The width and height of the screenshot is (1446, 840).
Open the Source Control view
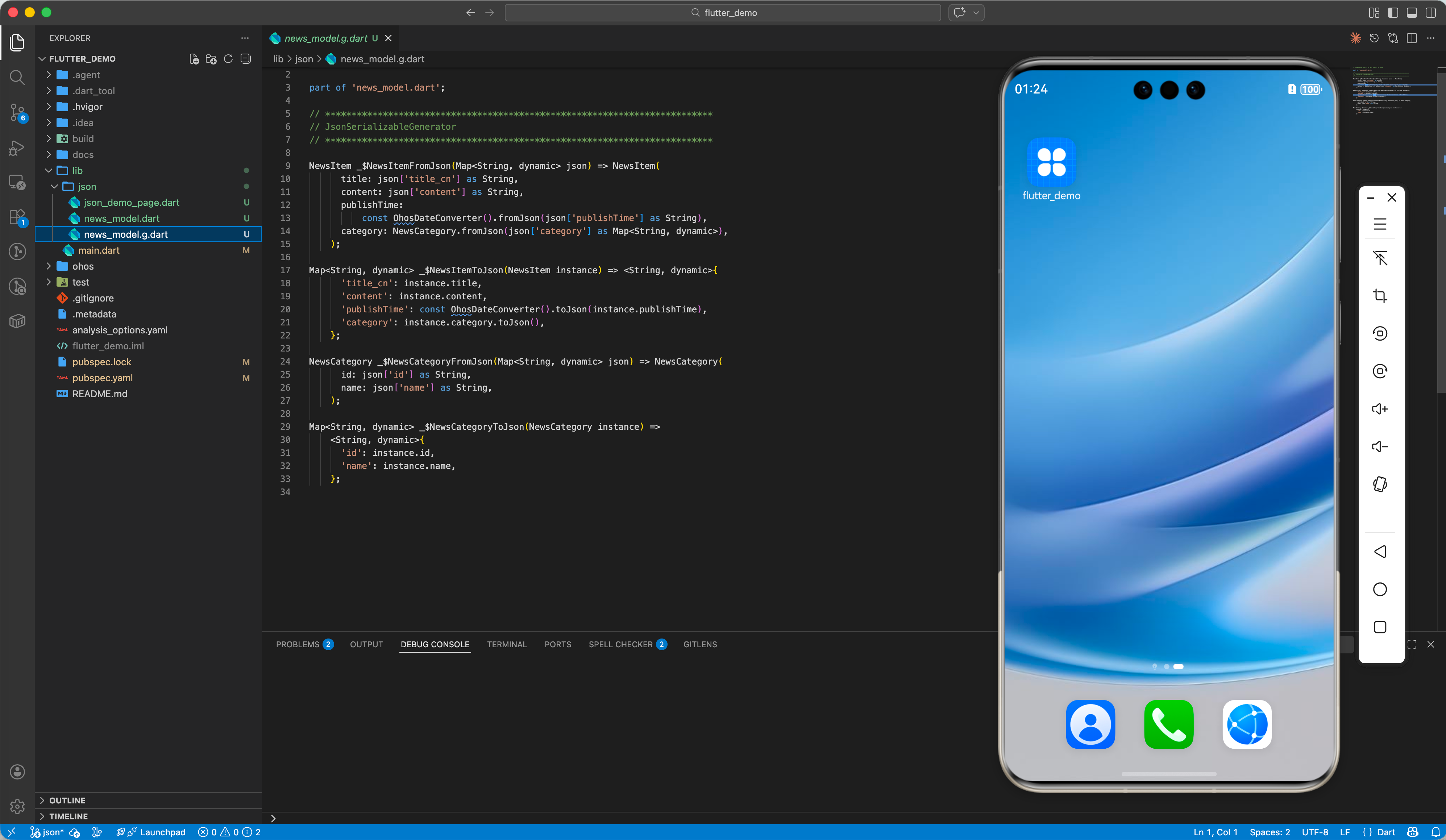17,112
